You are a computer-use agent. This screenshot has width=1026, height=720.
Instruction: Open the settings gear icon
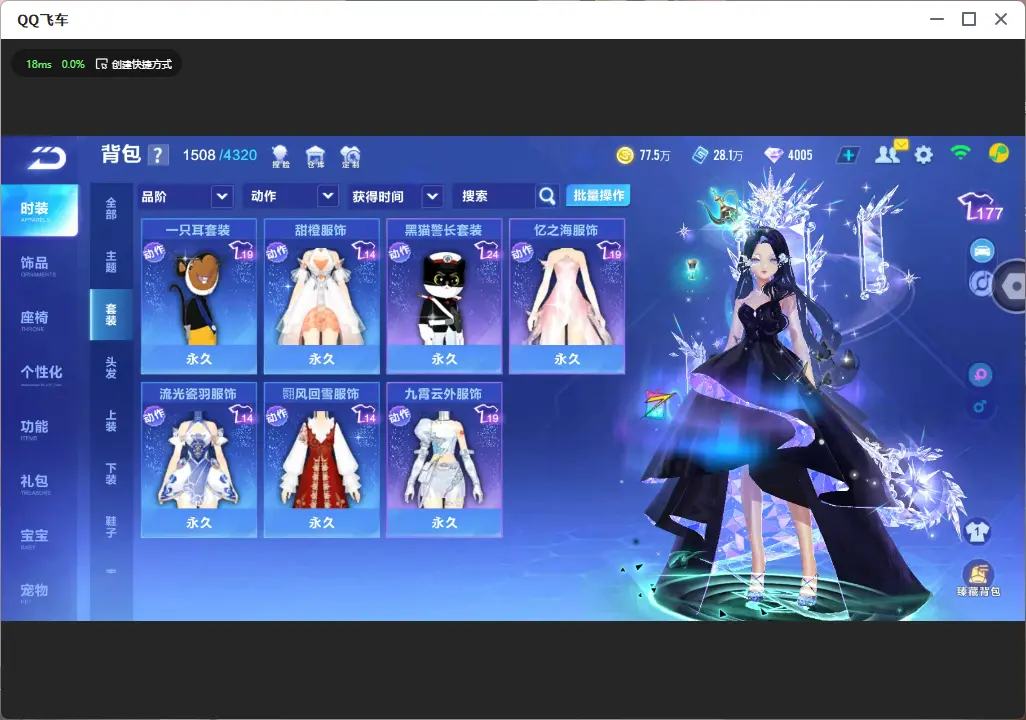pyautogui.click(x=923, y=155)
